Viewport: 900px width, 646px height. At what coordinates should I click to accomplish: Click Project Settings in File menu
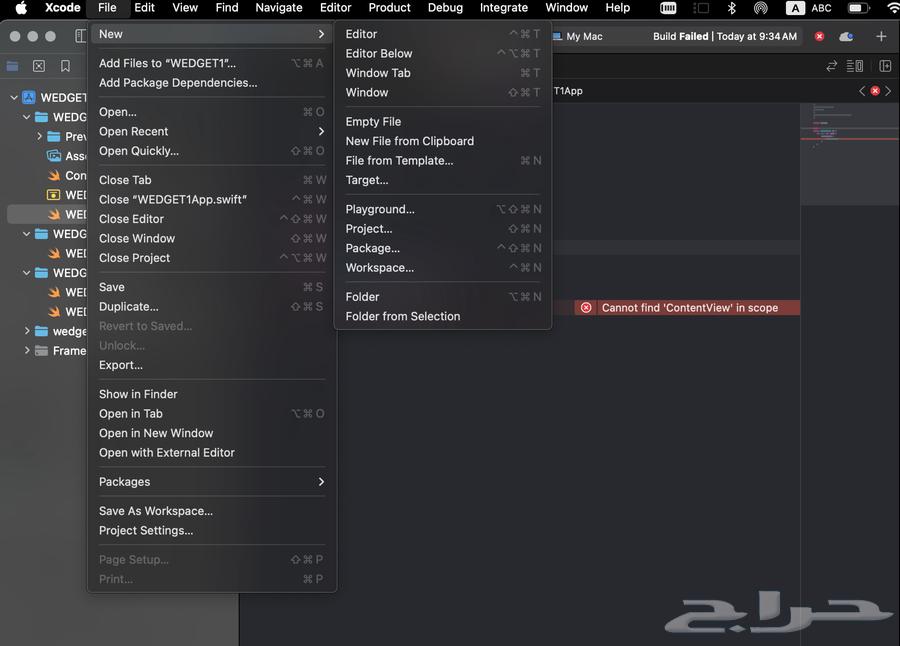click(146, 530)
